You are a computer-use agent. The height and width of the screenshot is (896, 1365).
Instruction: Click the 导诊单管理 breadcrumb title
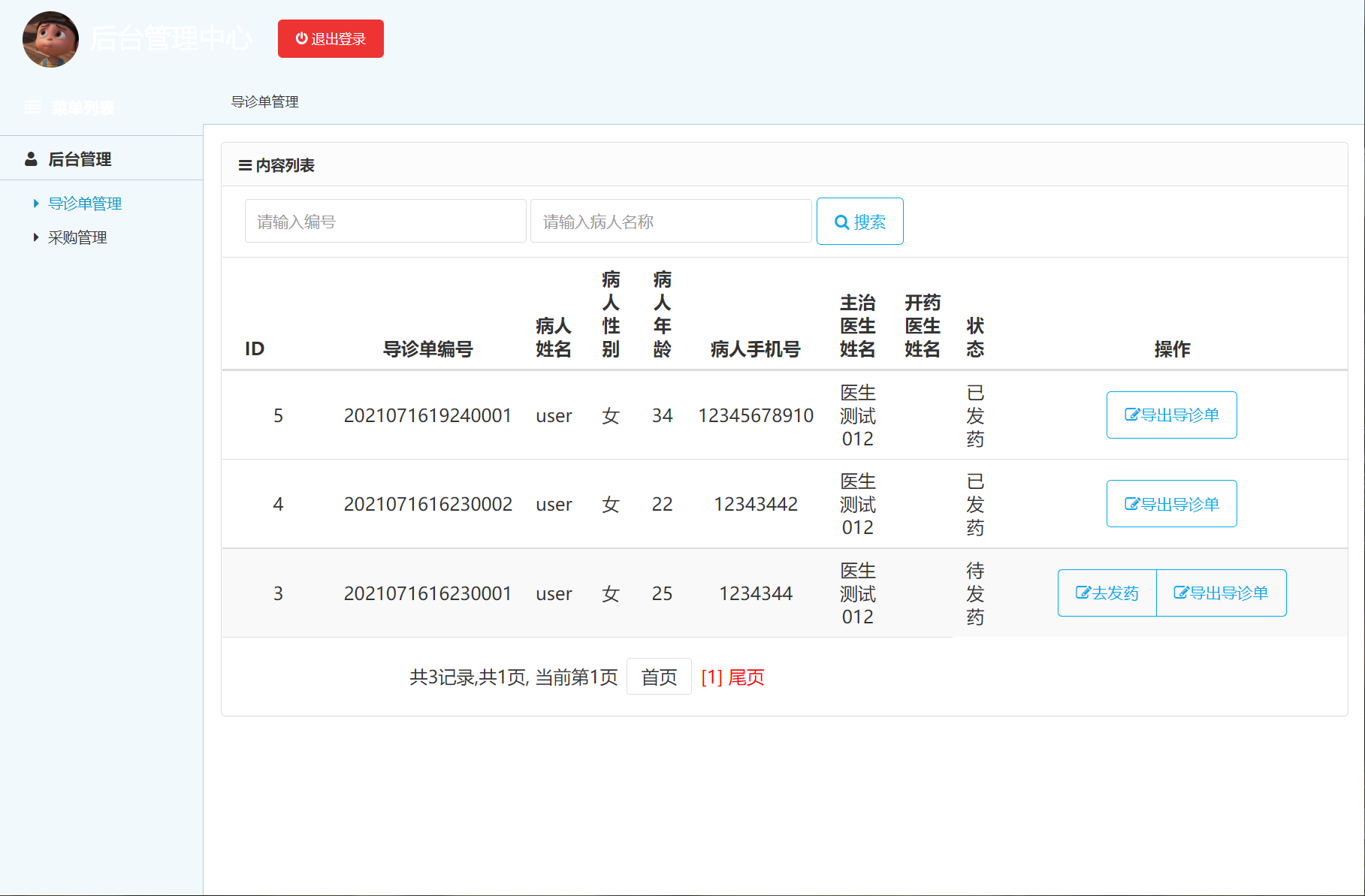pyautogui.click(x=264, y=101)
